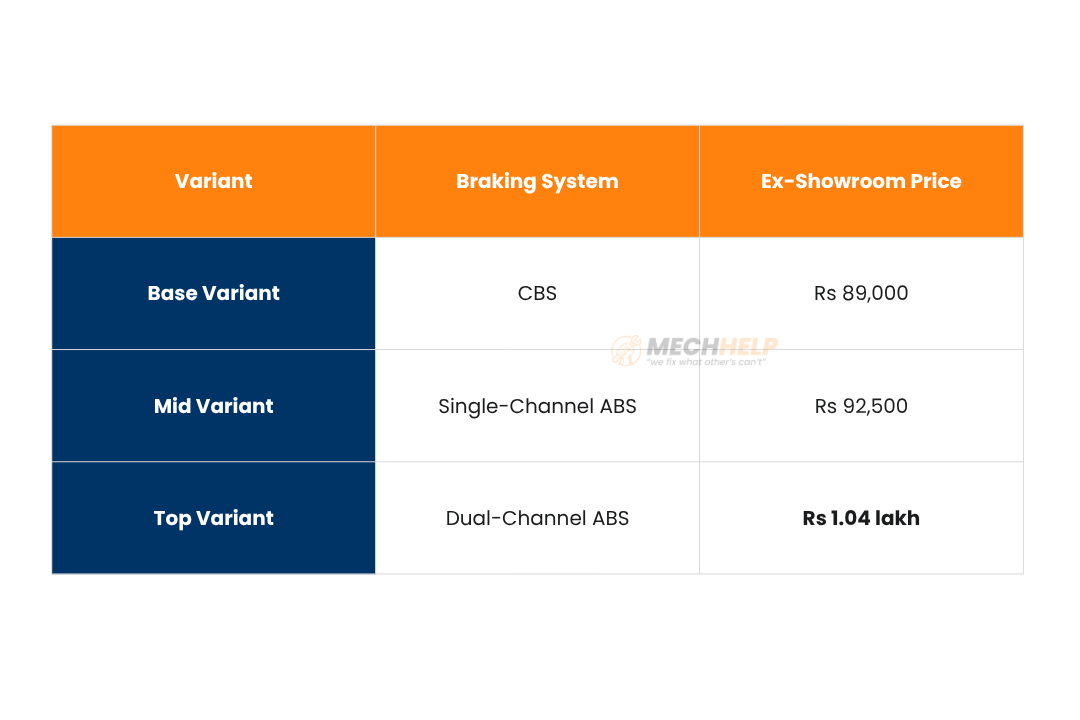
Task: Click the bold Rs 1.04 lakh price
Action: coord(861,518)
